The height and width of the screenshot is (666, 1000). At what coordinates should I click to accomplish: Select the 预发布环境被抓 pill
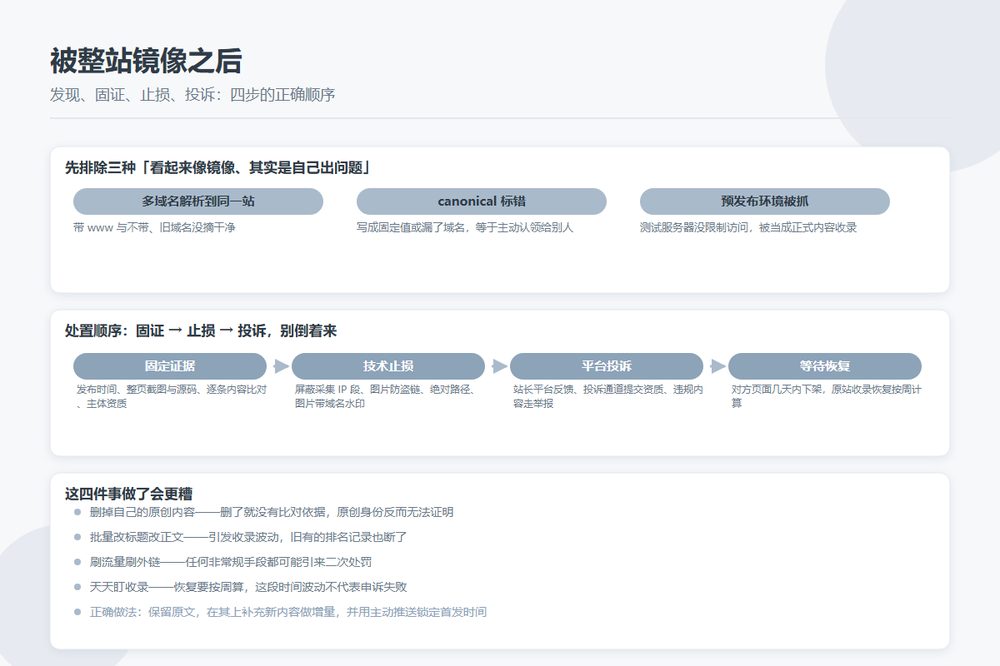click(765, 202)
